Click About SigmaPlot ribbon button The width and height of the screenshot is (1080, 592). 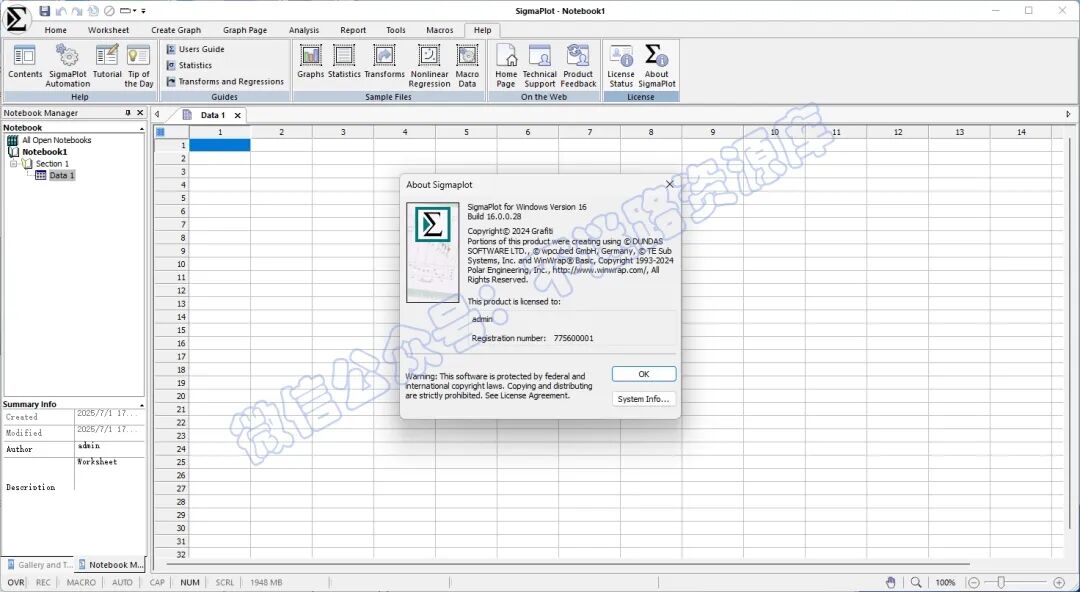click(x=656, y=66)
